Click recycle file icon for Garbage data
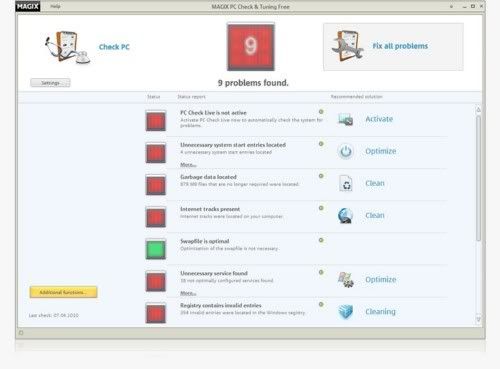The image size is (500, 369). click(346, 183)
